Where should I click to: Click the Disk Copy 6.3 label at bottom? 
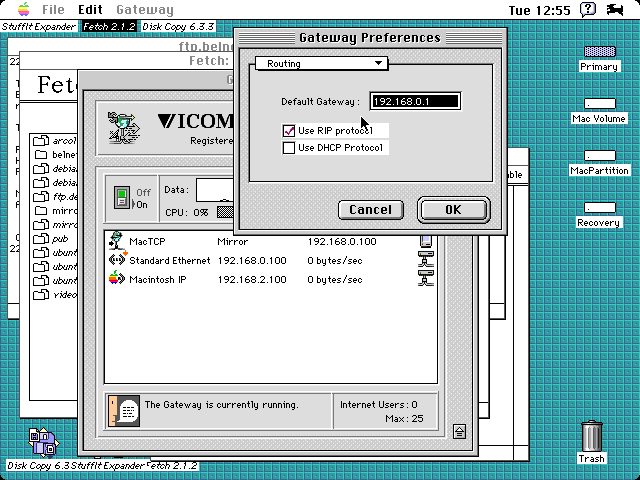click(39, 466)
